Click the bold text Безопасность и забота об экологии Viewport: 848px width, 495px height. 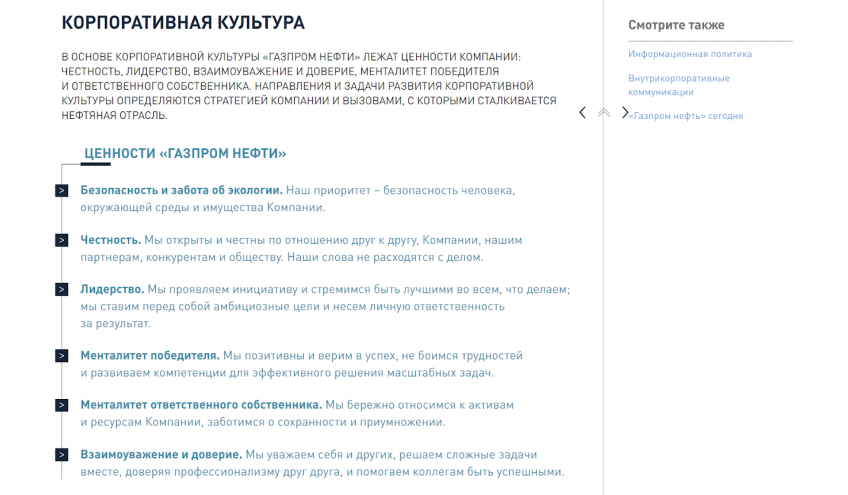click(x=181, y=190)
